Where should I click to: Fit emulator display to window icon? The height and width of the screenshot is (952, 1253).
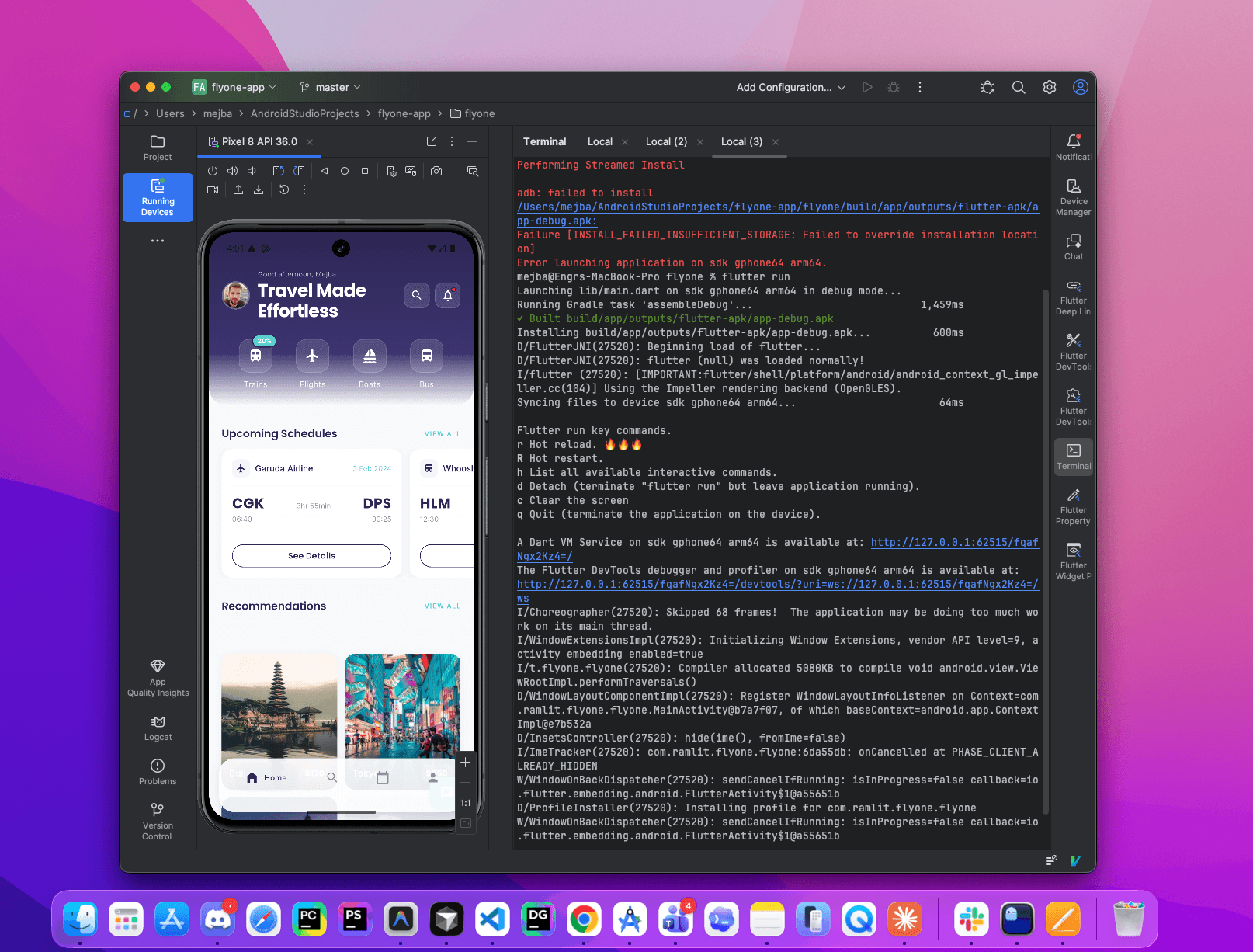click(x=466, y=823)
